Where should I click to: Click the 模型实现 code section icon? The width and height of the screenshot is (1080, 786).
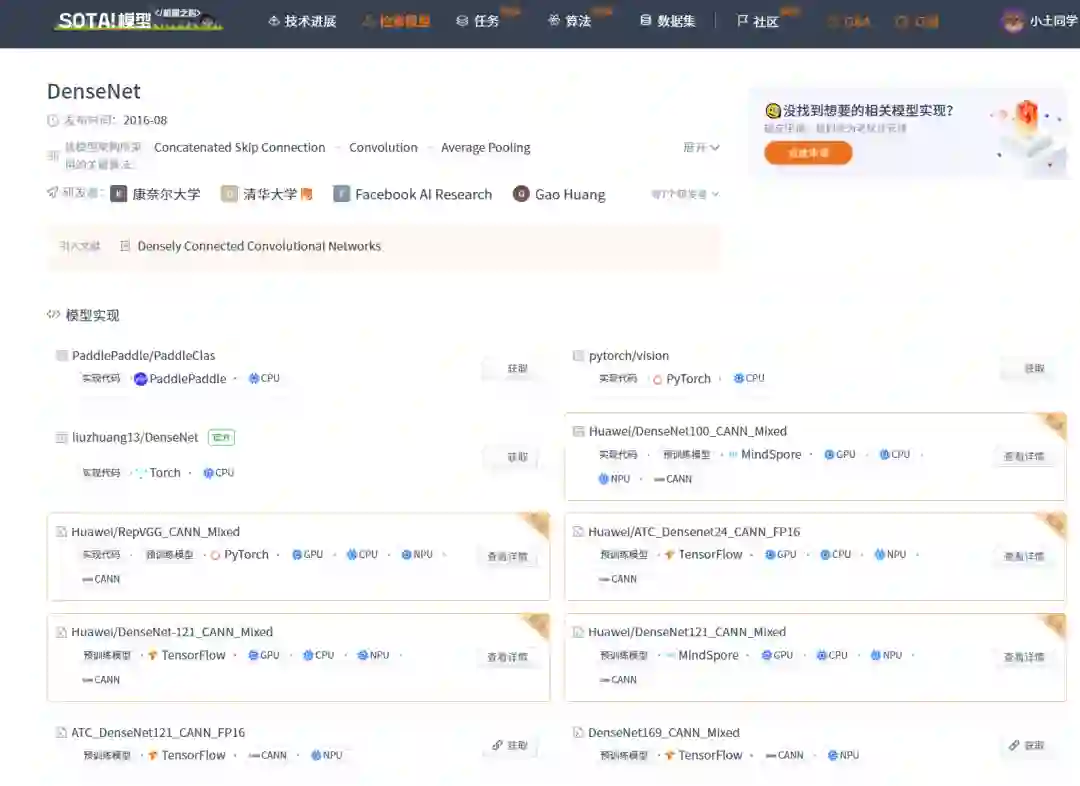click(53, 315)
